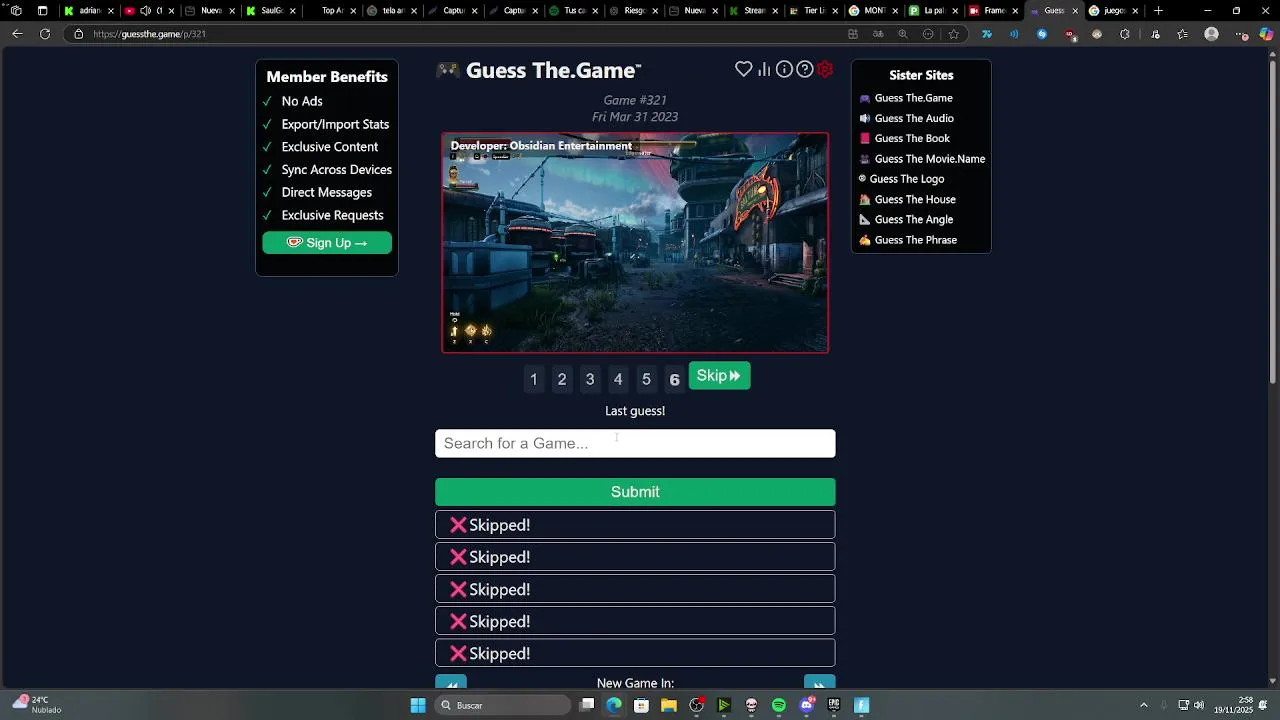Open Guess The Audio sister site
This screenshot has width=1280, height=720.
coord(913,118)
